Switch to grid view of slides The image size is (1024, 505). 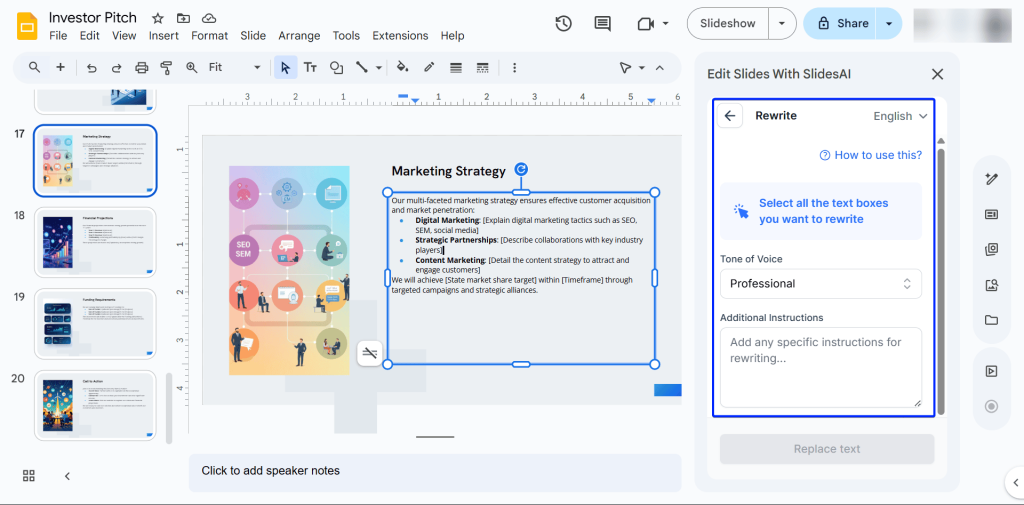pyautogui.click(x=29, y=476)
